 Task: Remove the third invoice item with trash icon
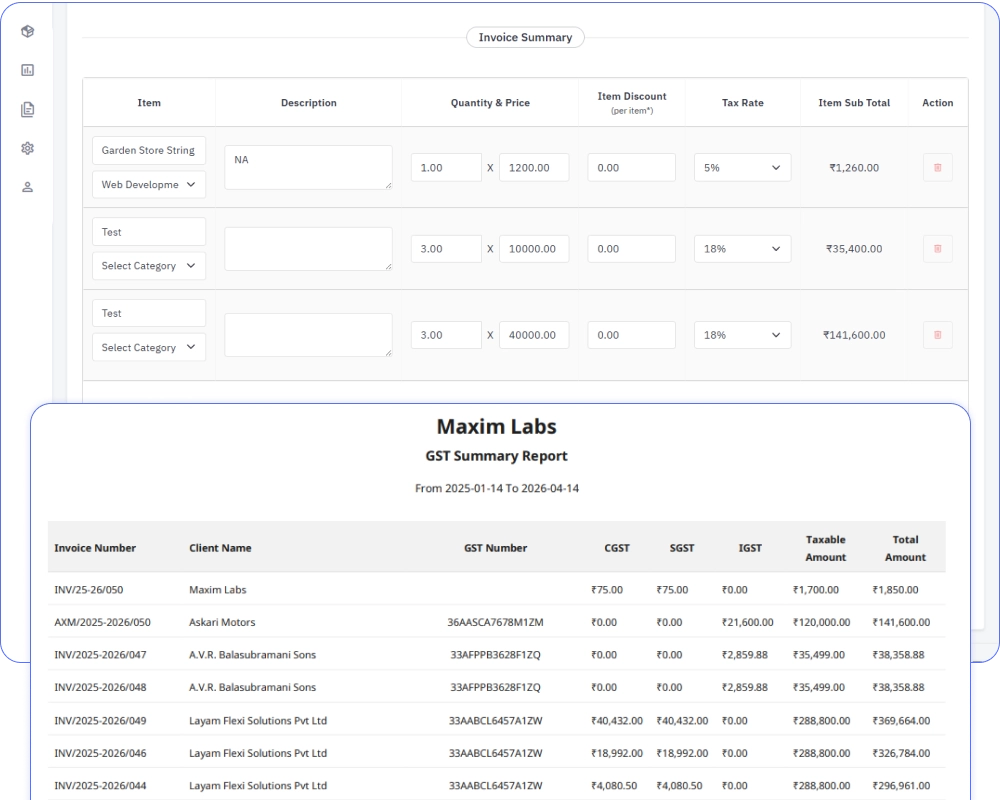pyautogui.click(x=937, y=334)
